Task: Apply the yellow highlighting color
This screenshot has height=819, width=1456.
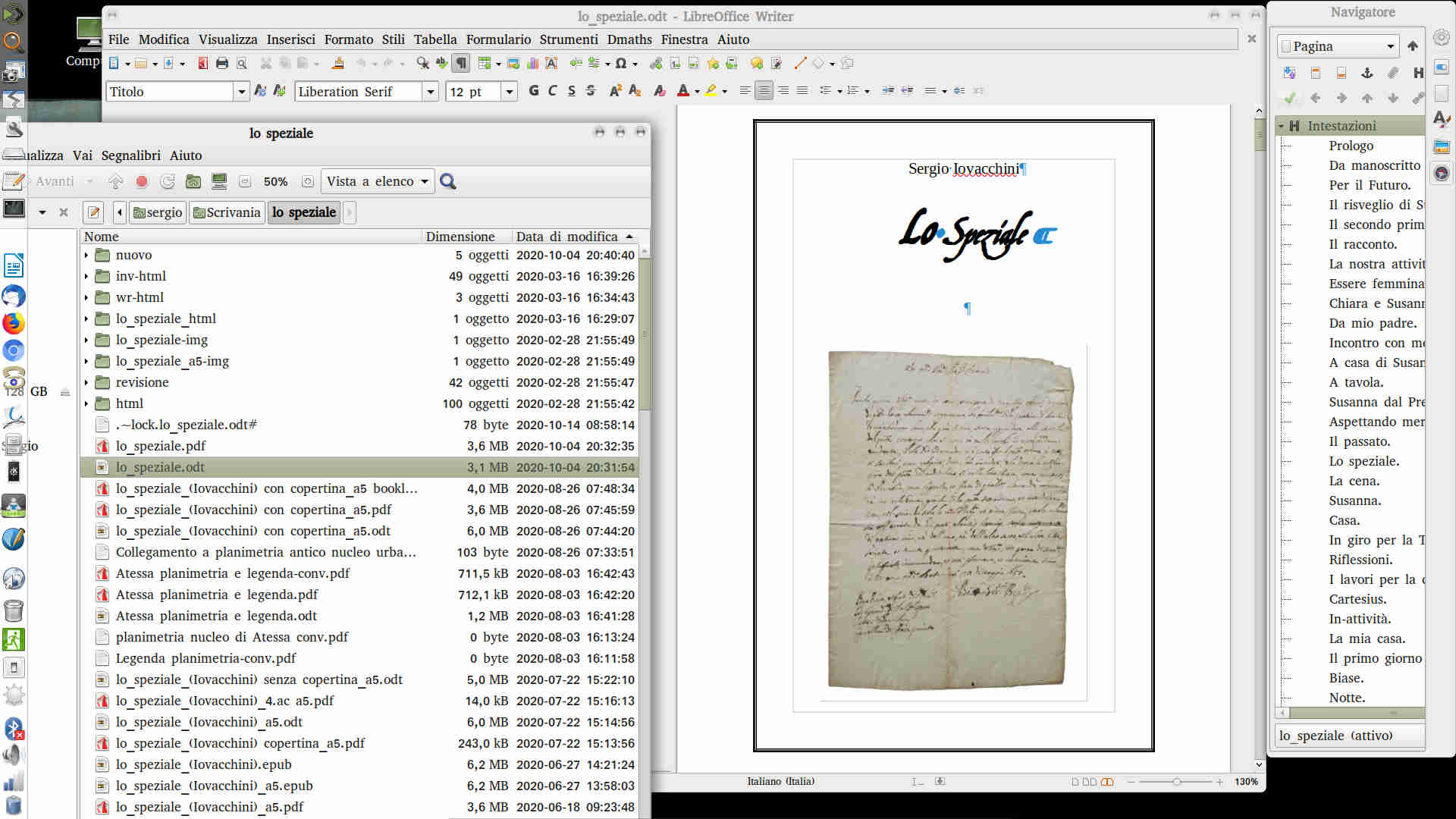Action: click(x=711, y=91)
